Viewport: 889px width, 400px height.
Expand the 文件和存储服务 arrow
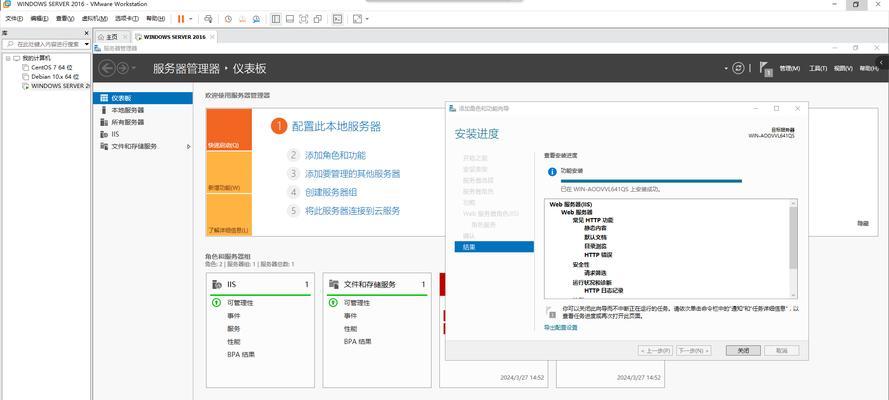188,146
